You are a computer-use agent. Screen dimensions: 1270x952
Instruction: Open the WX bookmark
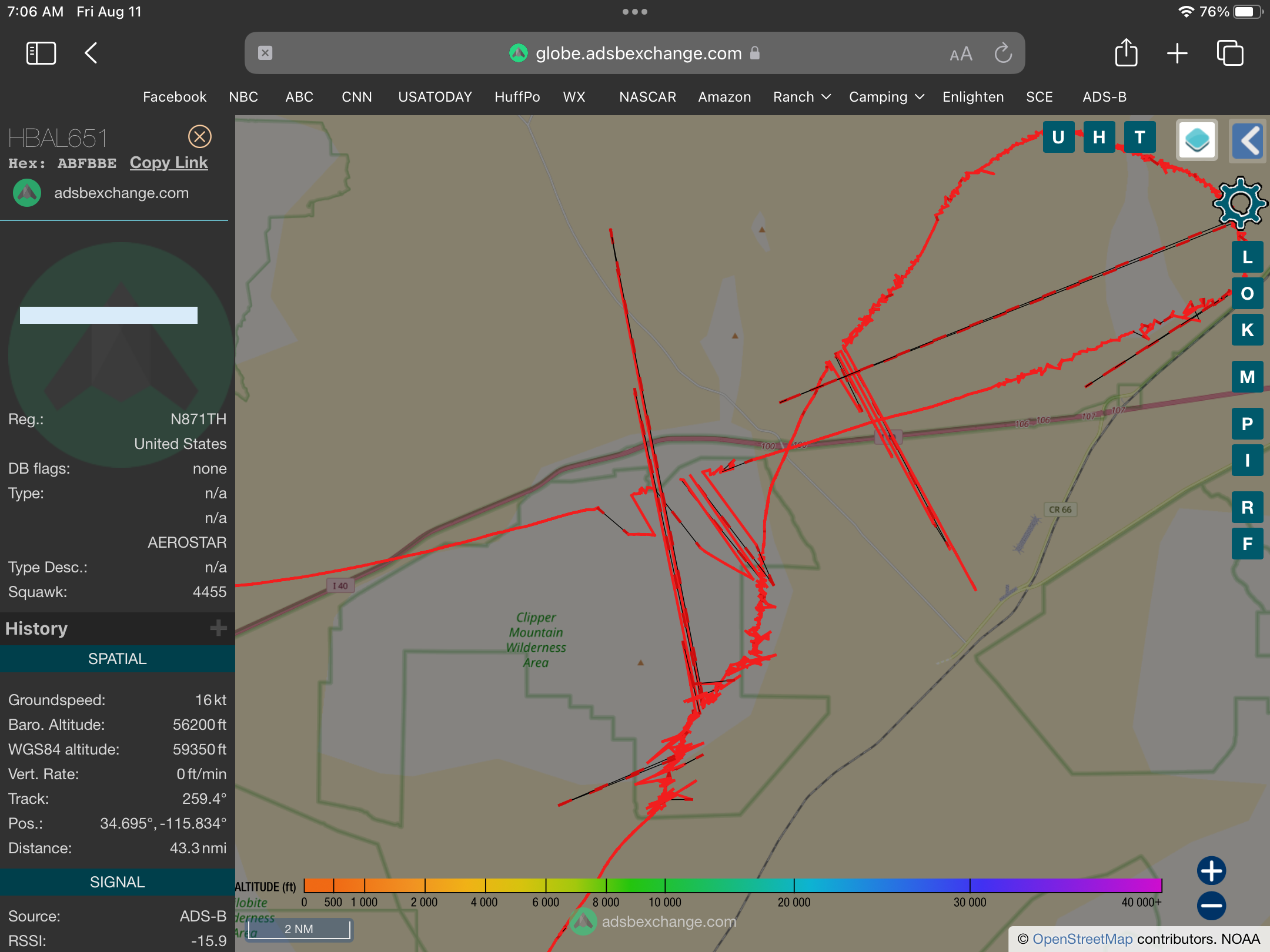point(574,97)
